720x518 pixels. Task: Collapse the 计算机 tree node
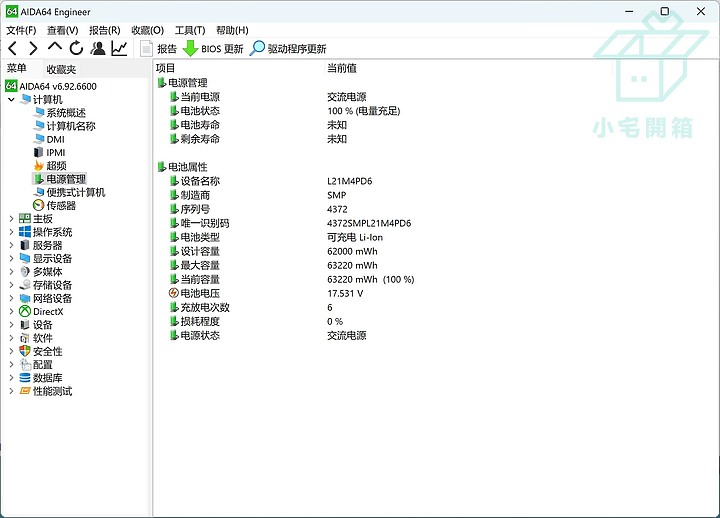coord(11,100)
